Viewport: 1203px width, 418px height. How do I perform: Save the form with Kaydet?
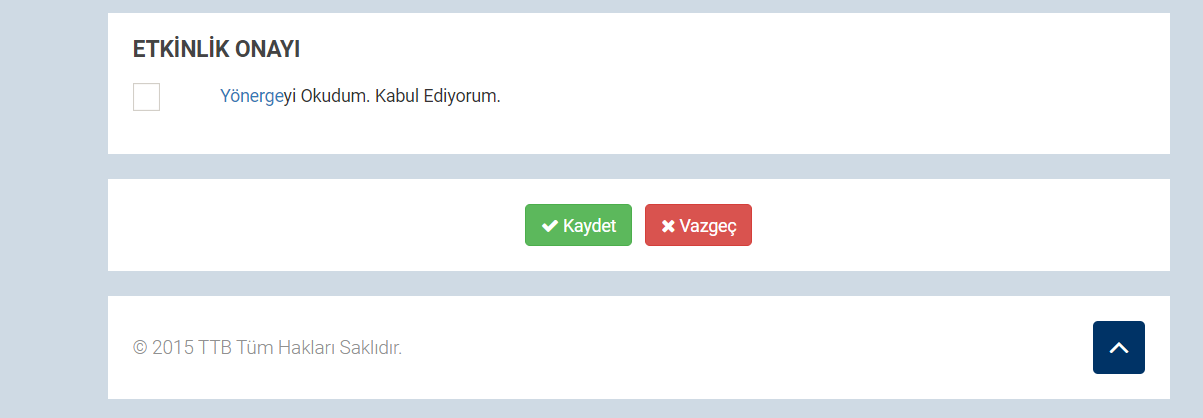(578, 225)
